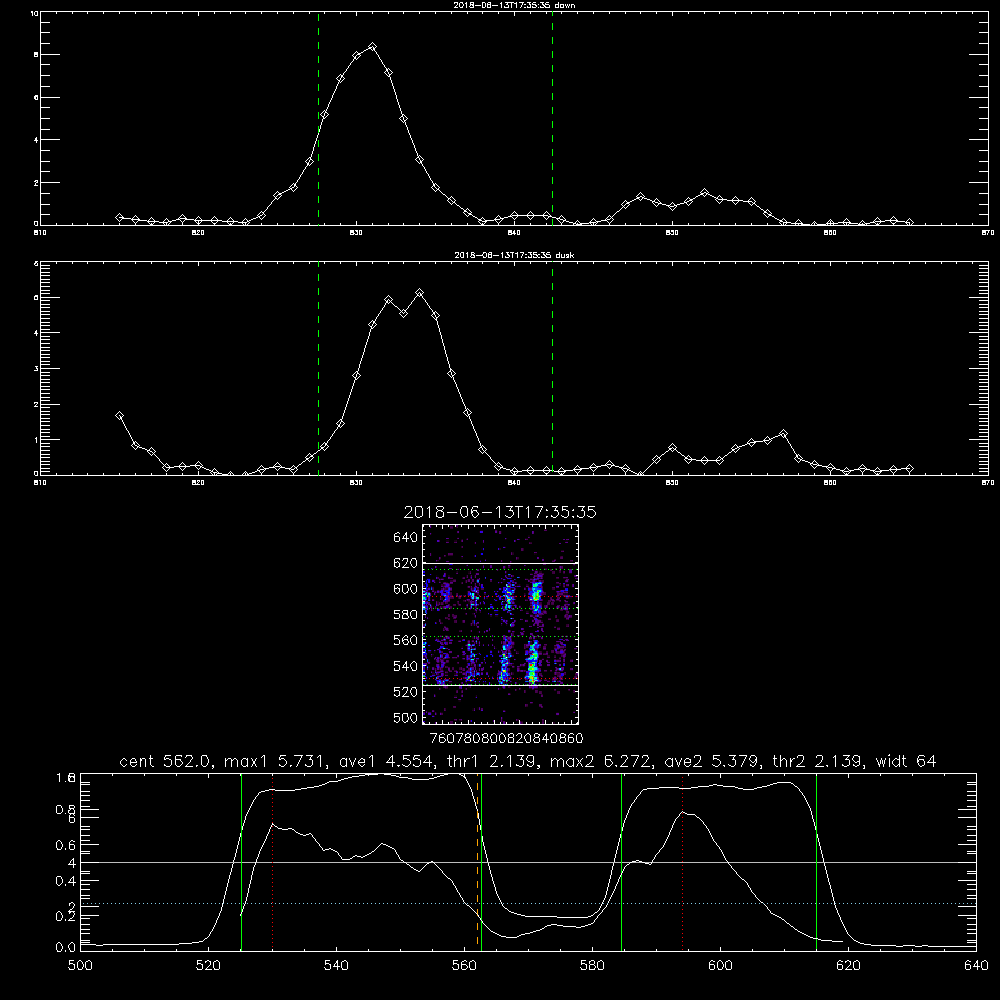
Task: Click 'cent 562.0' in the stats header
Action: point(165,761)
